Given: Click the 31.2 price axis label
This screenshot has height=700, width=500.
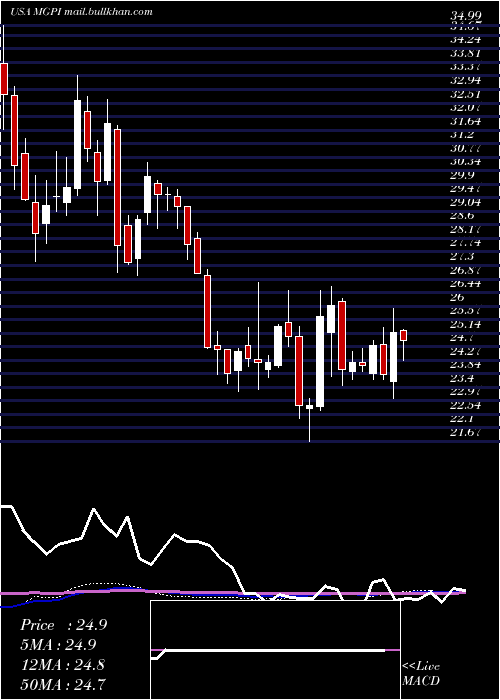Looking at the screenshot, I should tap(461, 134).
